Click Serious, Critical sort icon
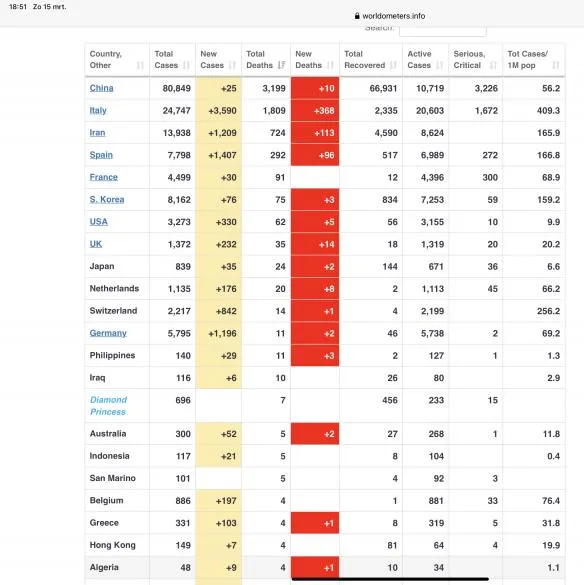Image resolution: width=584 pixels, height=585 pixels. [493, 65]
